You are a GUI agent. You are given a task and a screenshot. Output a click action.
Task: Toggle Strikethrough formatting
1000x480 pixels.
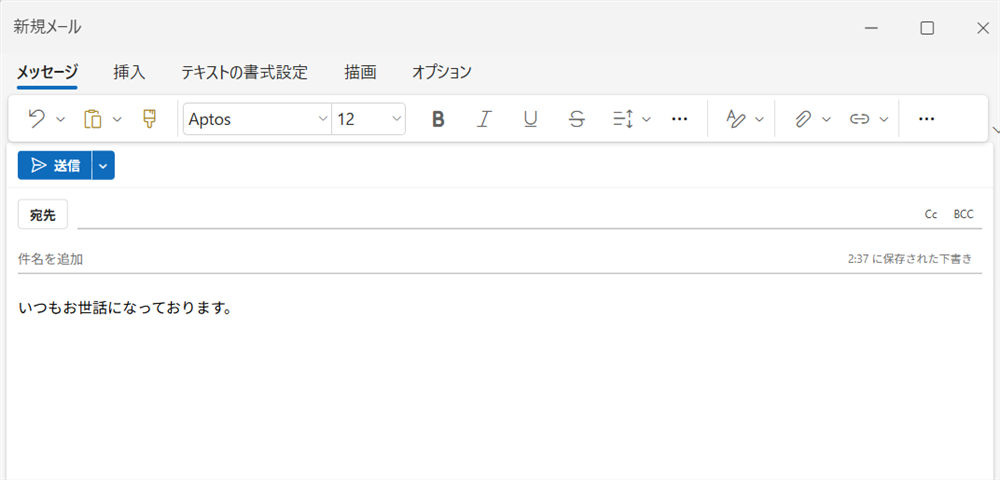(x=576, y=119)
